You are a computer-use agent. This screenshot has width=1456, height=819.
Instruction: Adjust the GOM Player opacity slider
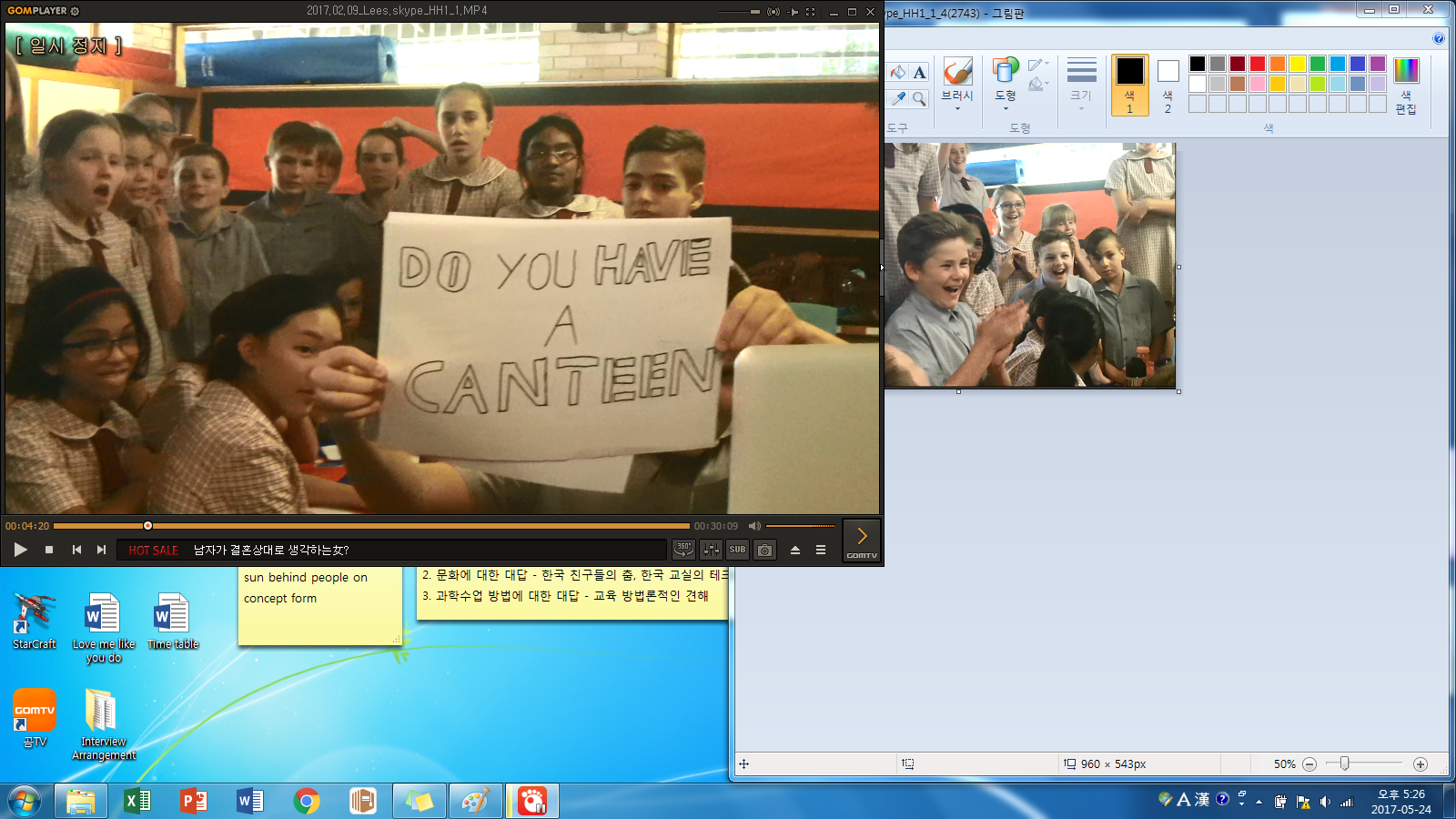[x=739, y=12]
